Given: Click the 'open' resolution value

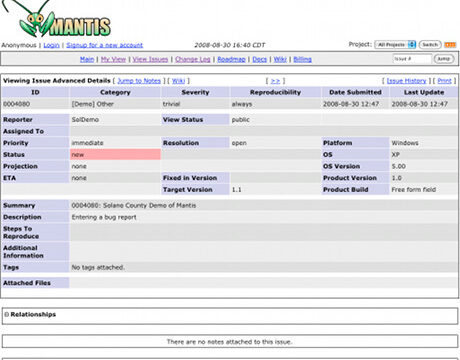Looking at the screenshot, I should 239,143.
